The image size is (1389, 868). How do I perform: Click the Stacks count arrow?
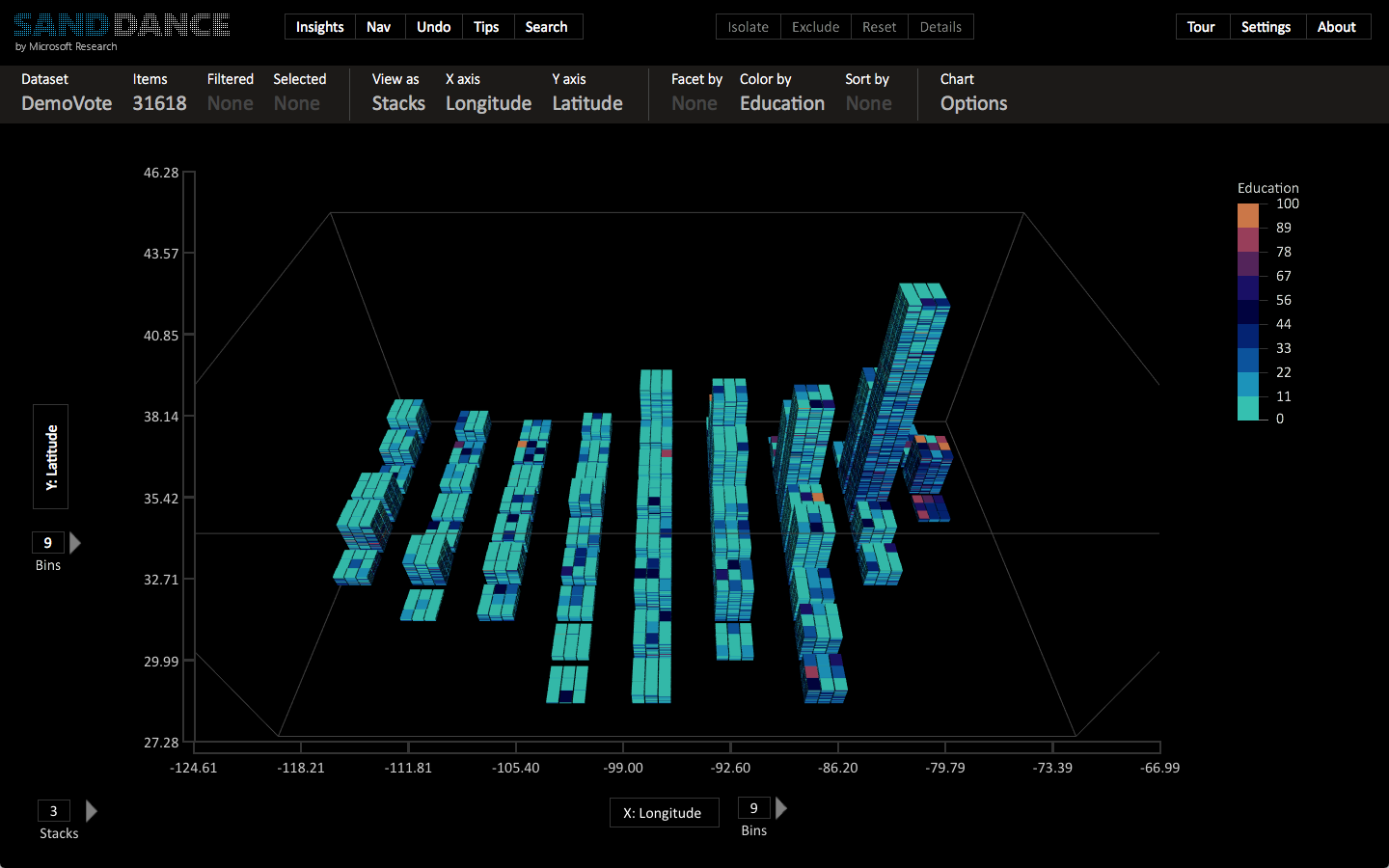point(92,811)
